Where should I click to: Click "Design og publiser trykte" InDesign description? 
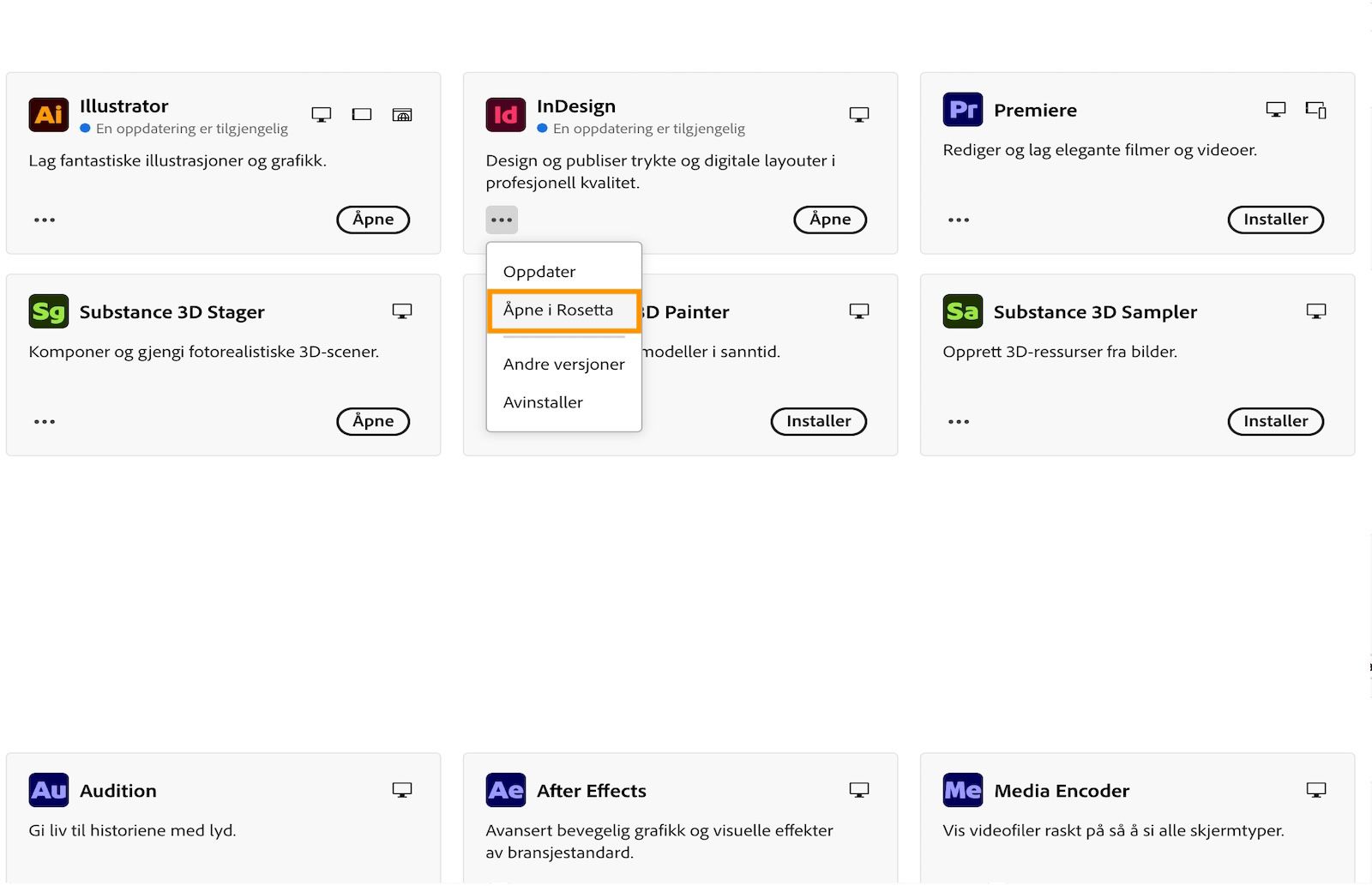660,172
